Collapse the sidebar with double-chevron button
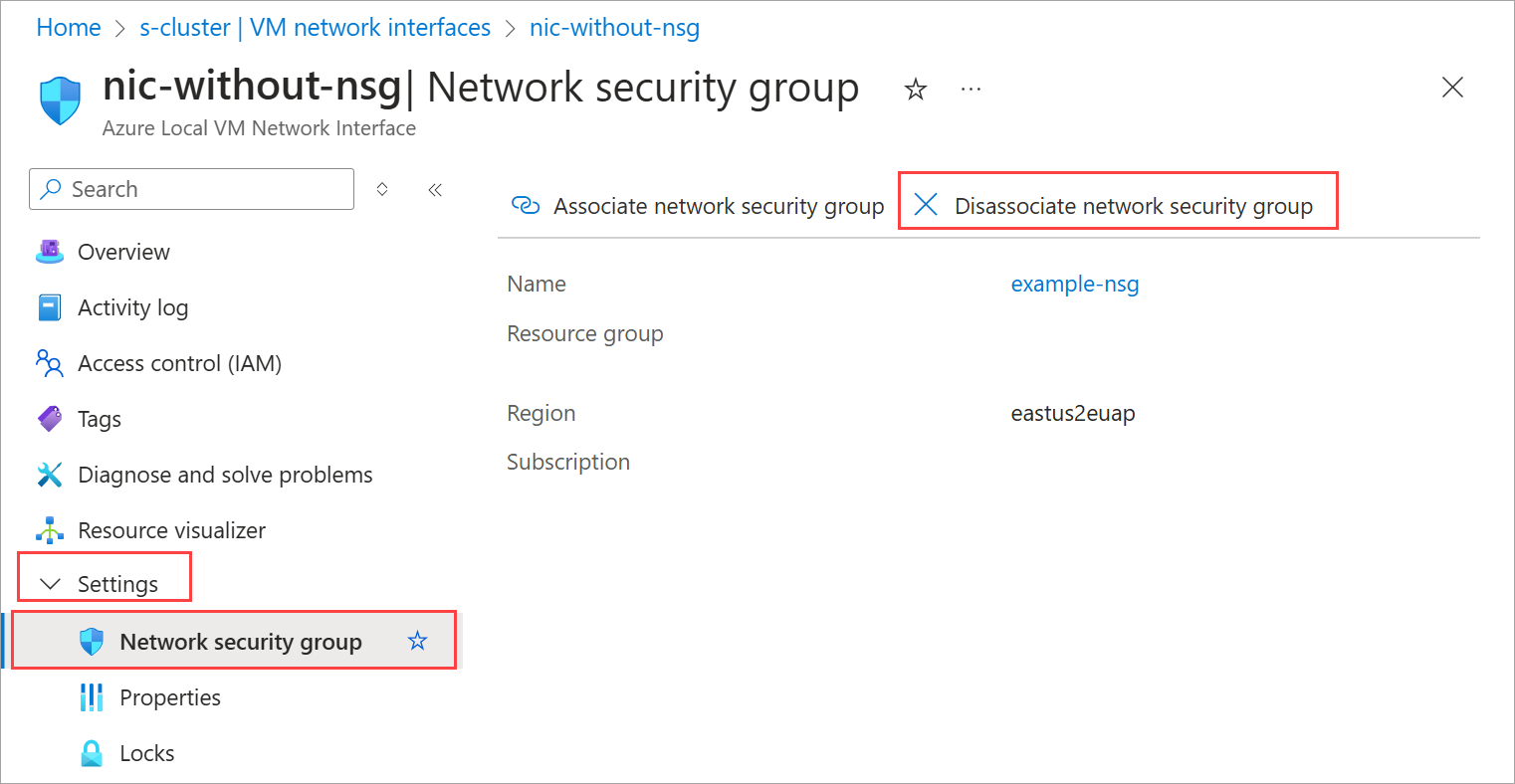This screenshot has width=1515, height=784. [435, 190]
